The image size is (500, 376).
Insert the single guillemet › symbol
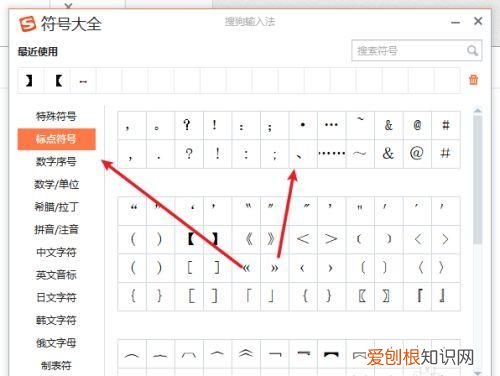point(331,268)
